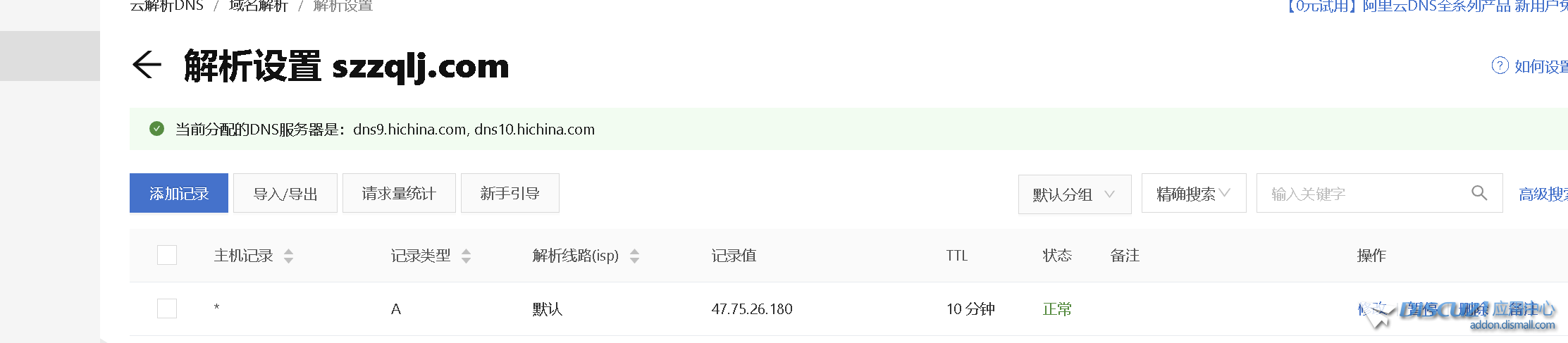Open 云解析DNS in the breadcrumb
The height and width of the screenshot is (343, 1568).
pyautogui.click(x=167, y=6)
